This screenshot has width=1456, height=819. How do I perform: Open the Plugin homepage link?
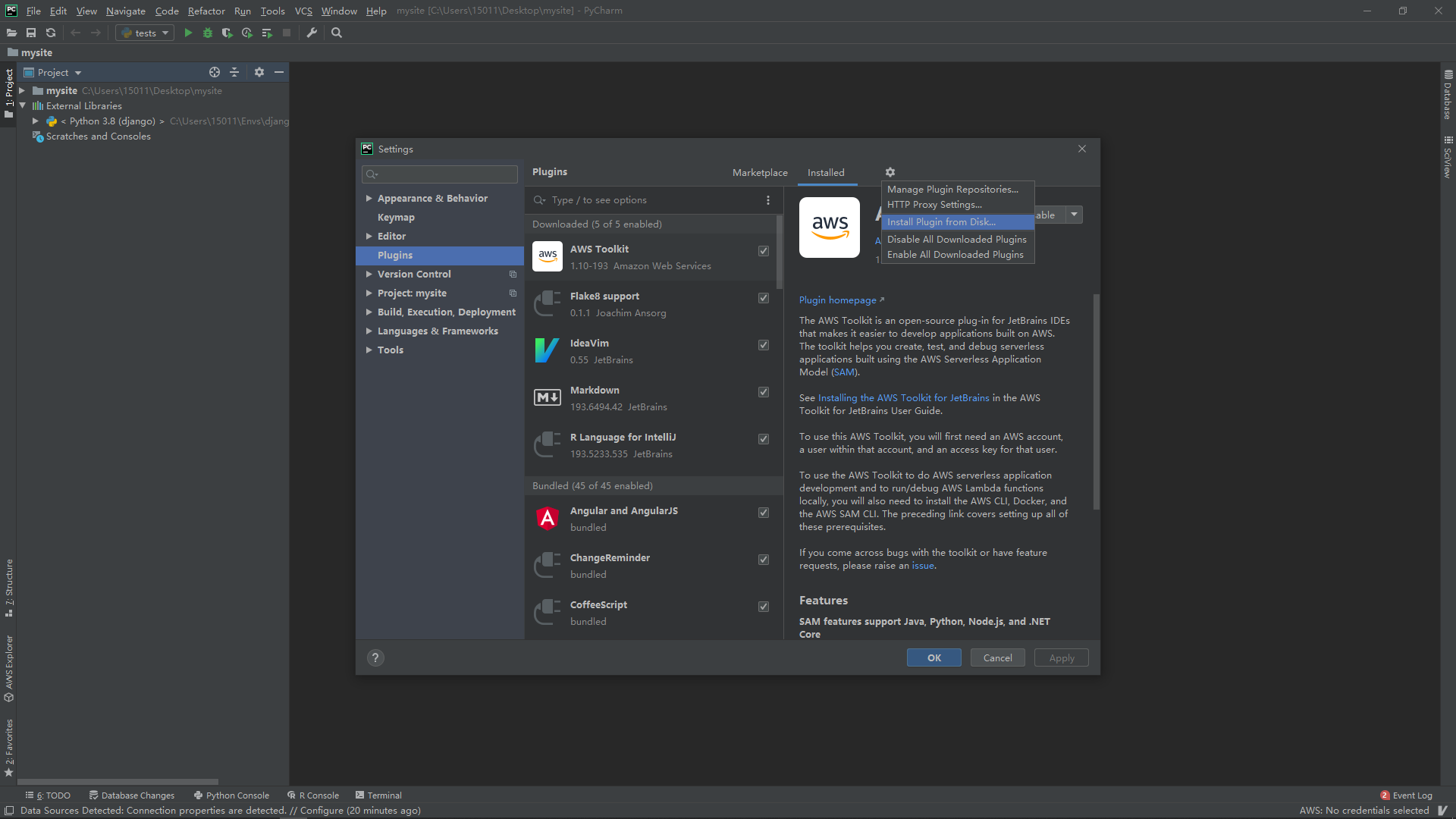pos(836,300)
